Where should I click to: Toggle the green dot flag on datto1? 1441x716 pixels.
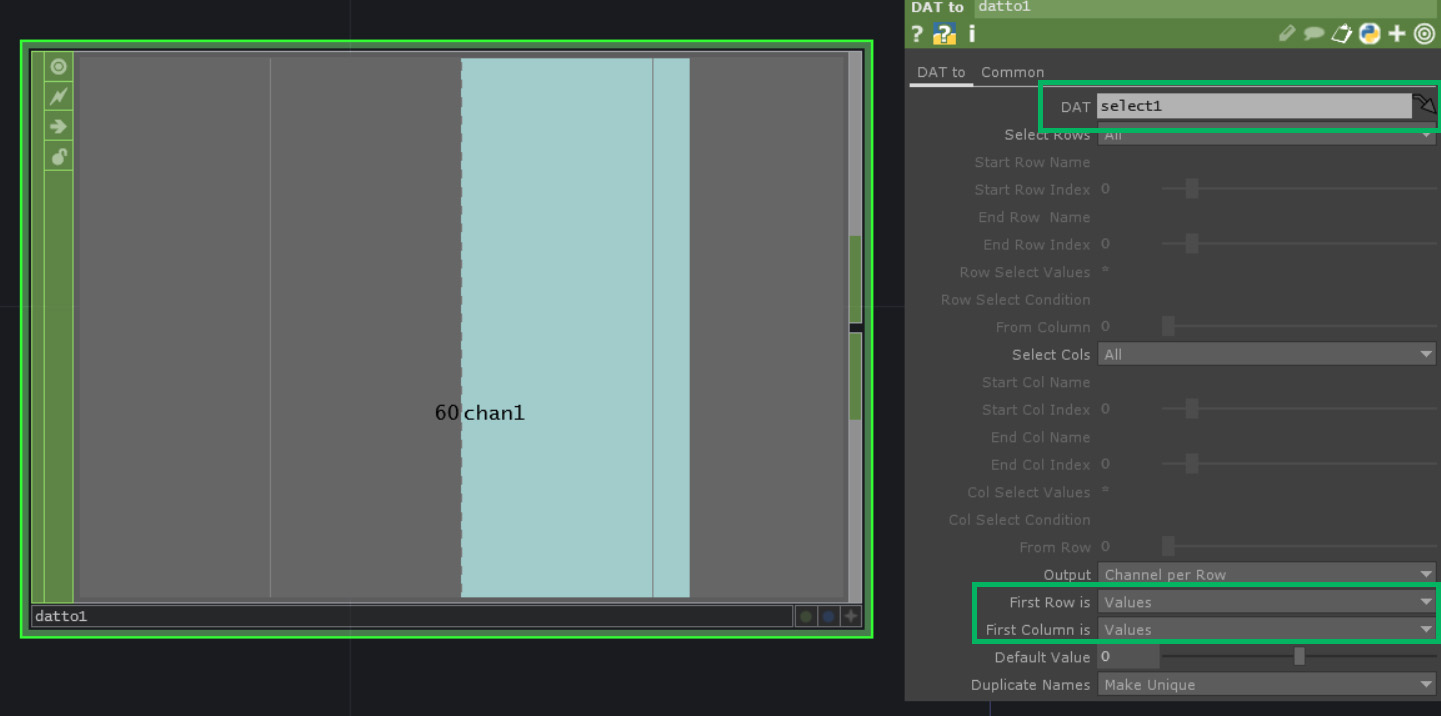[x=806, y=616]
